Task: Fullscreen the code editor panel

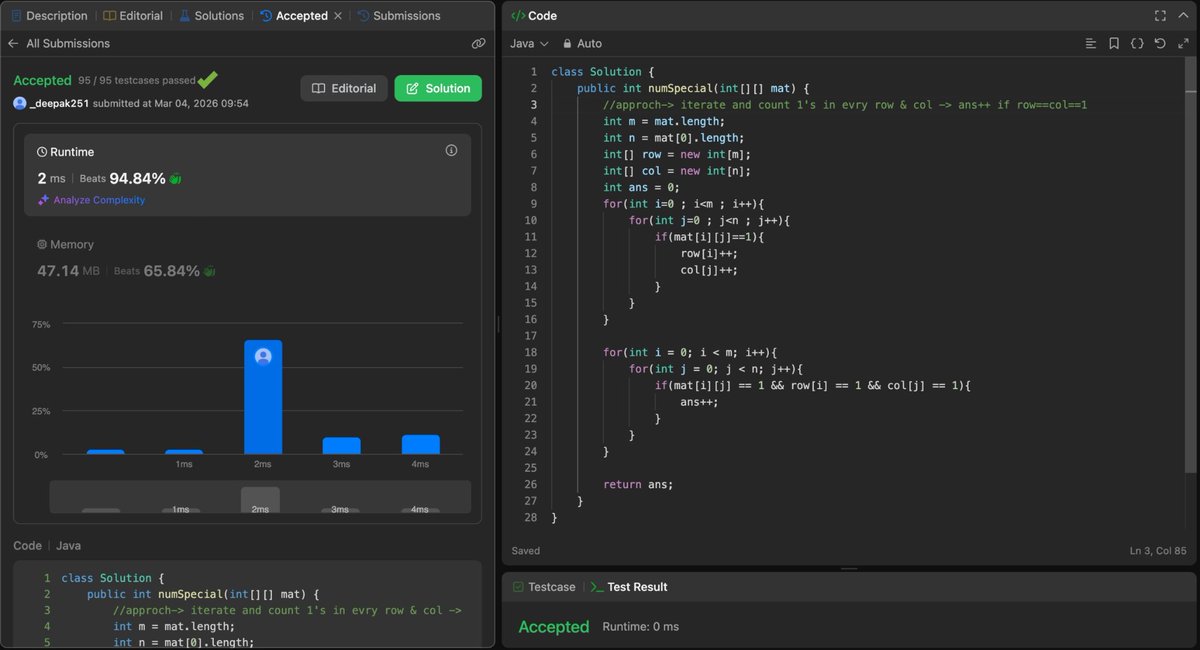Action: (1160, 16)
